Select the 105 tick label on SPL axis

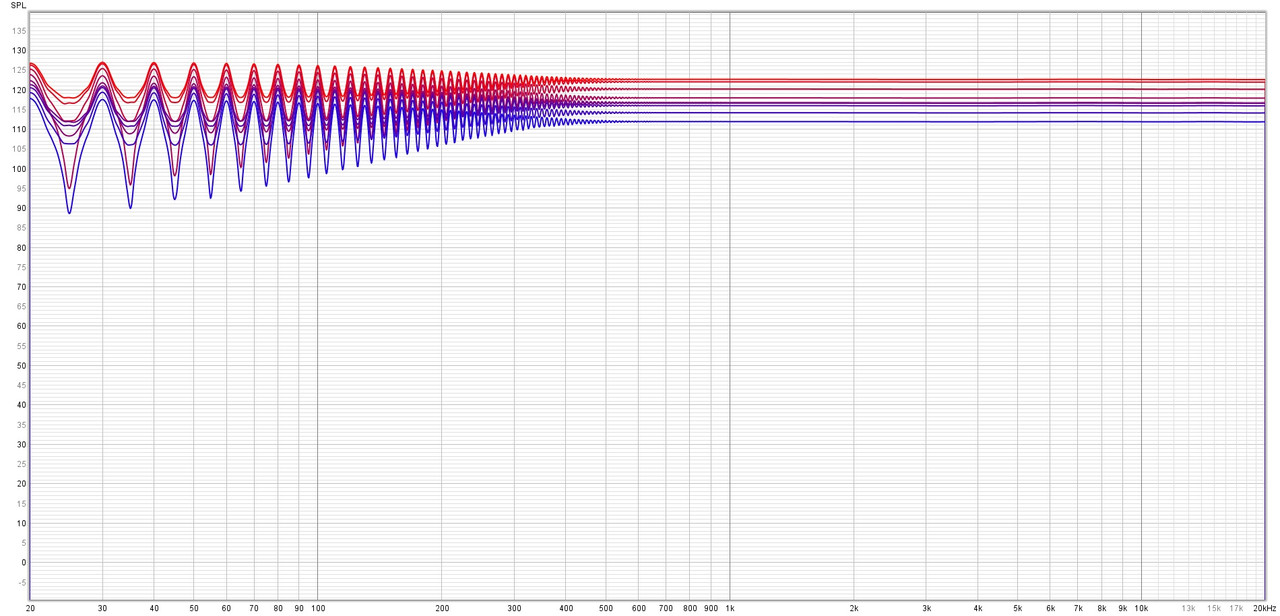(19, 149)
